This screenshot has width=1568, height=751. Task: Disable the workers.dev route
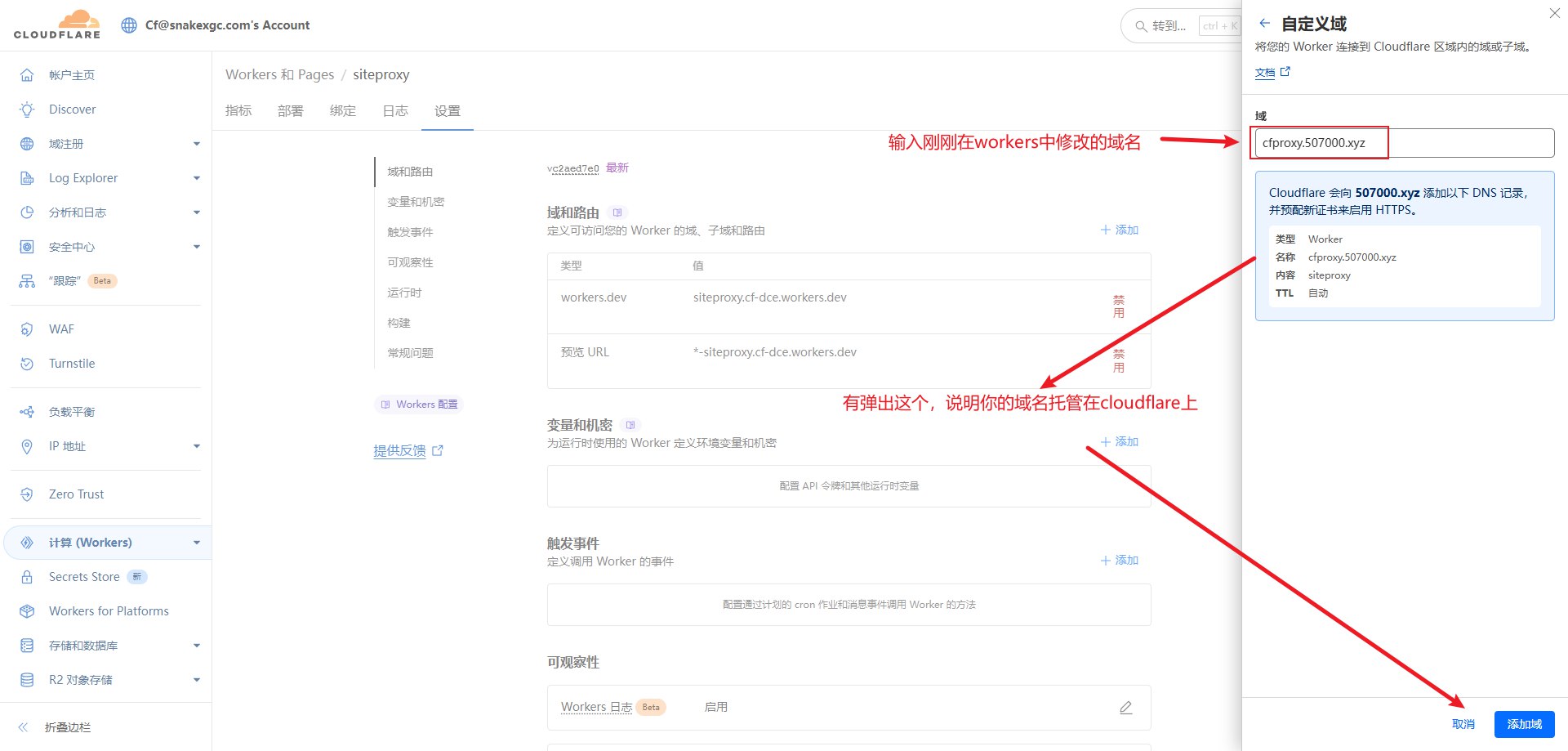point(1119,306)
